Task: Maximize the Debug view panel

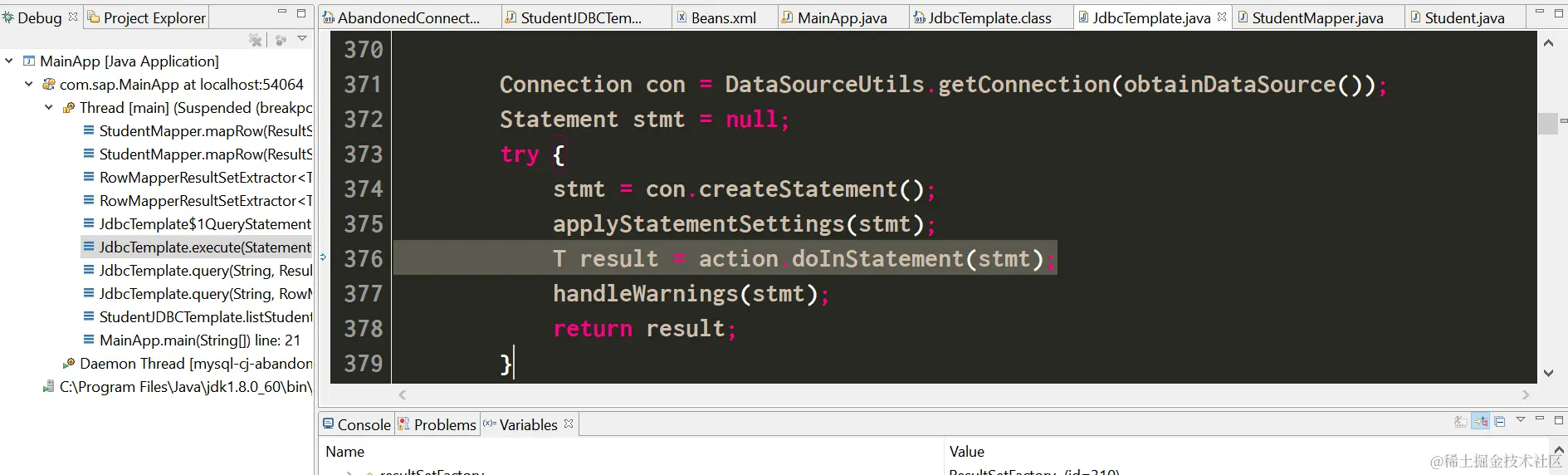Action: 301,12
